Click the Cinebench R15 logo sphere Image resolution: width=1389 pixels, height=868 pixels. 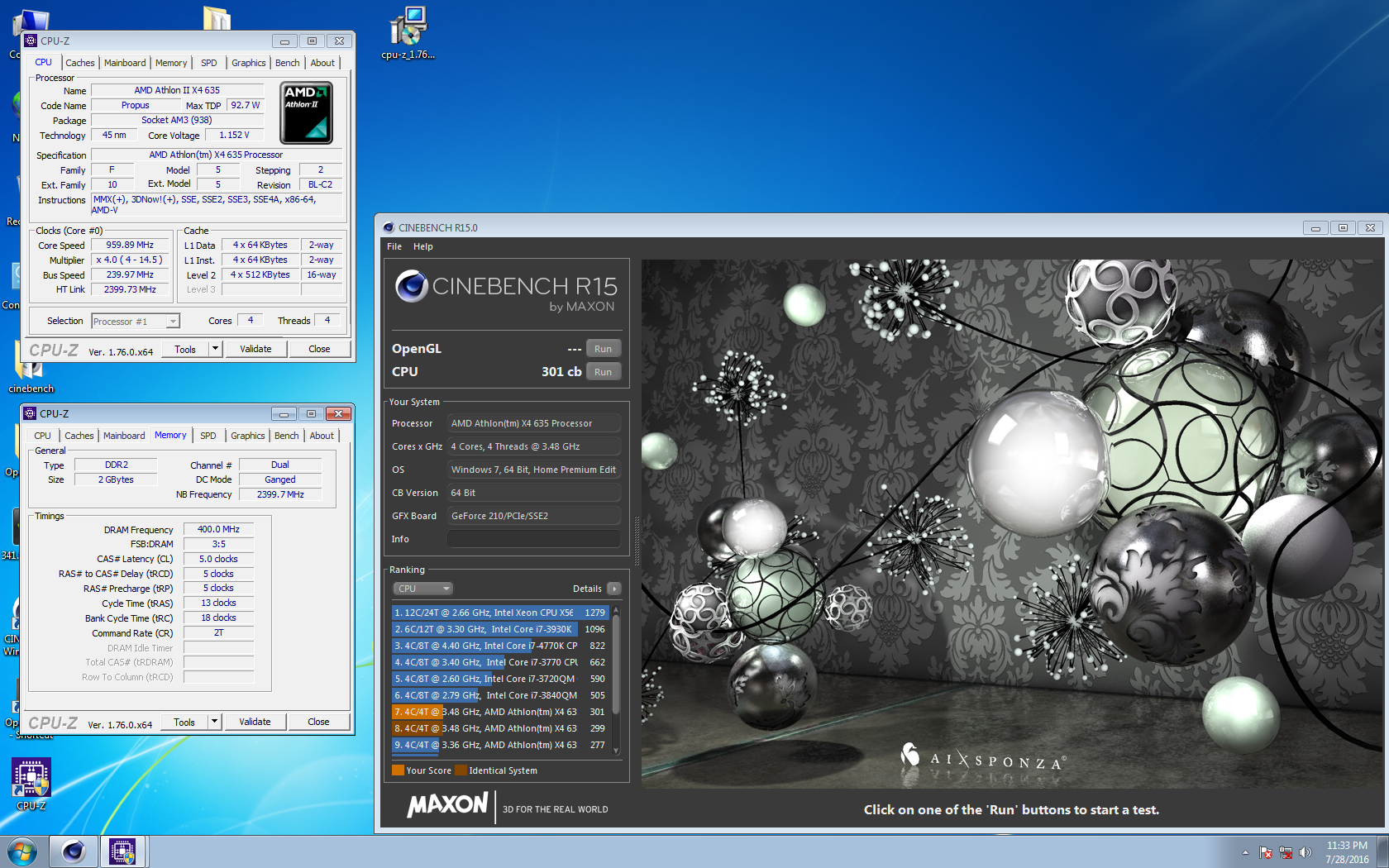pyautogui.click(x=411, y=286)
